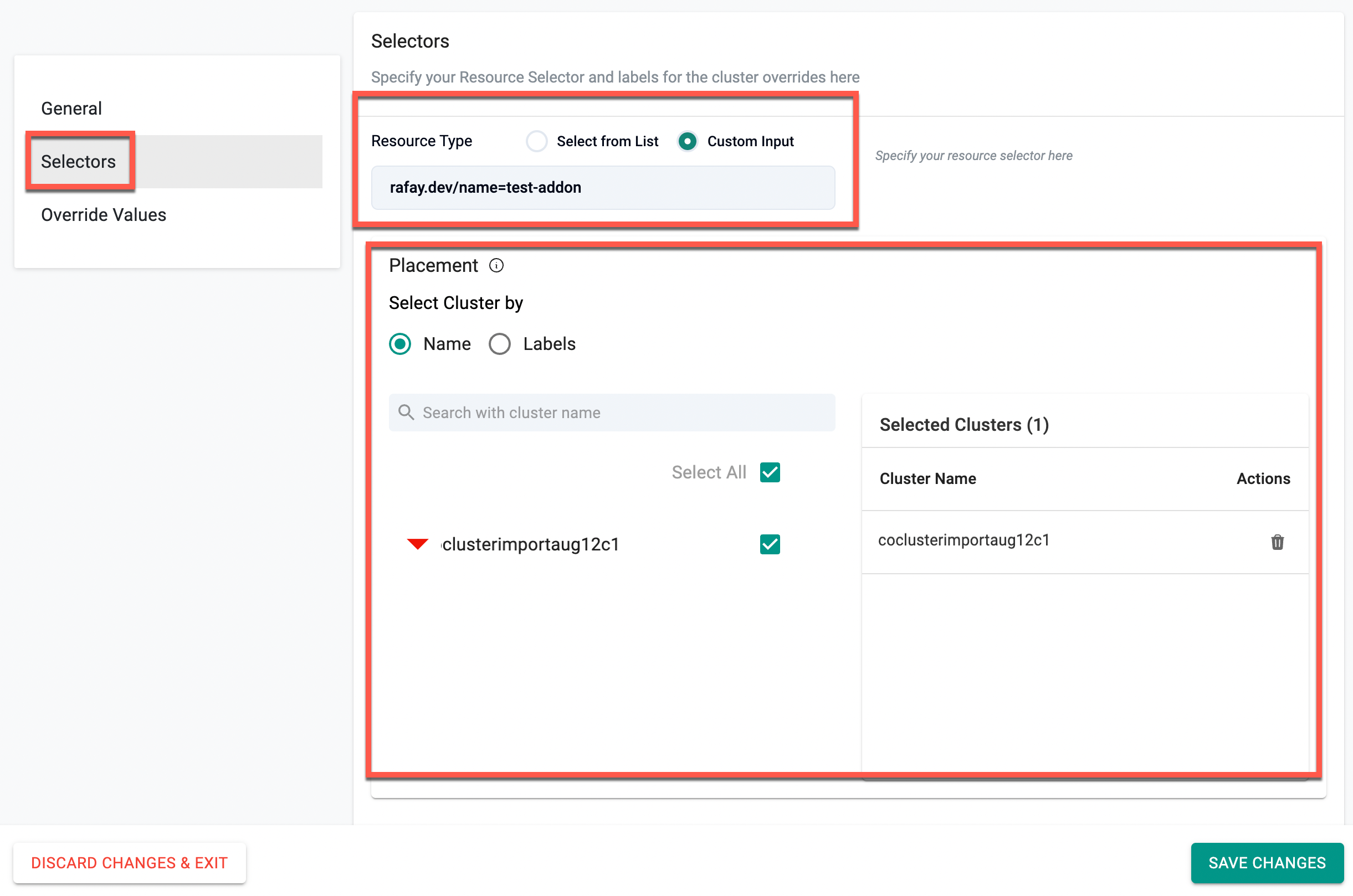Open the General section

[x=71, y=109]
